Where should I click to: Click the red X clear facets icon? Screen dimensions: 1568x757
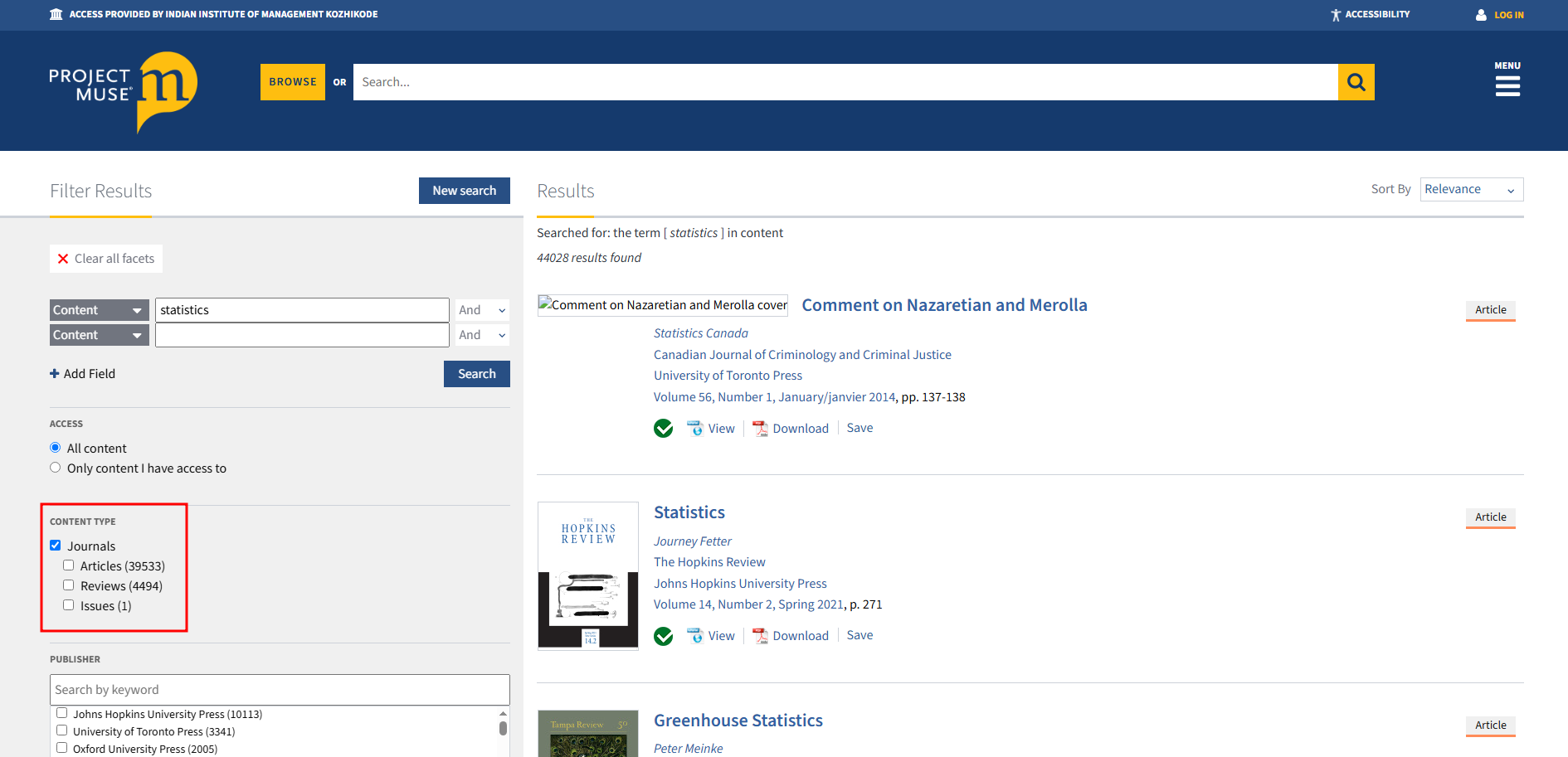tap(63, 259)
